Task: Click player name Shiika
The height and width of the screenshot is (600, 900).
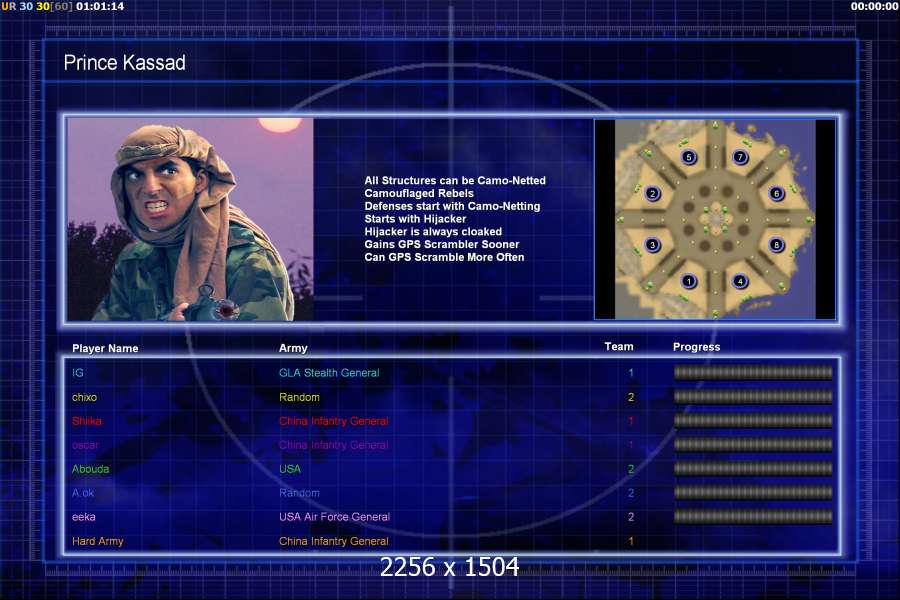Action: point(87,421)
